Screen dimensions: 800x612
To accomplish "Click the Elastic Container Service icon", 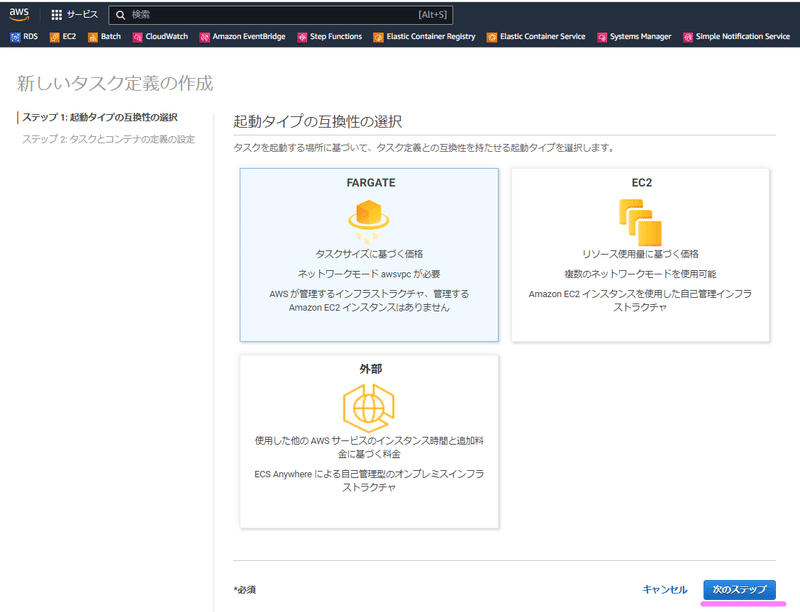I will click(492, 37).
